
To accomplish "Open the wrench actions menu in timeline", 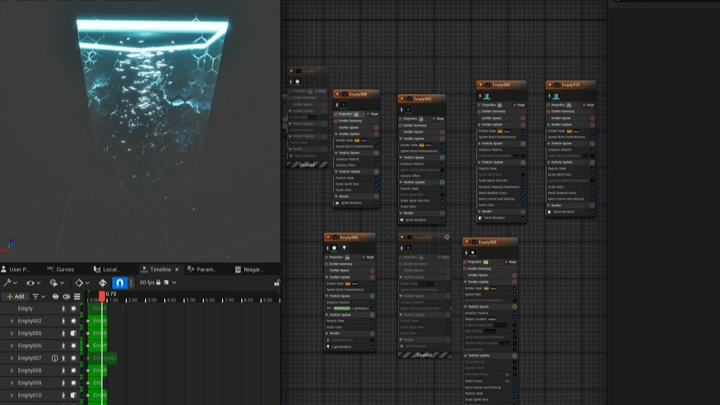I will tap(9, 283).
